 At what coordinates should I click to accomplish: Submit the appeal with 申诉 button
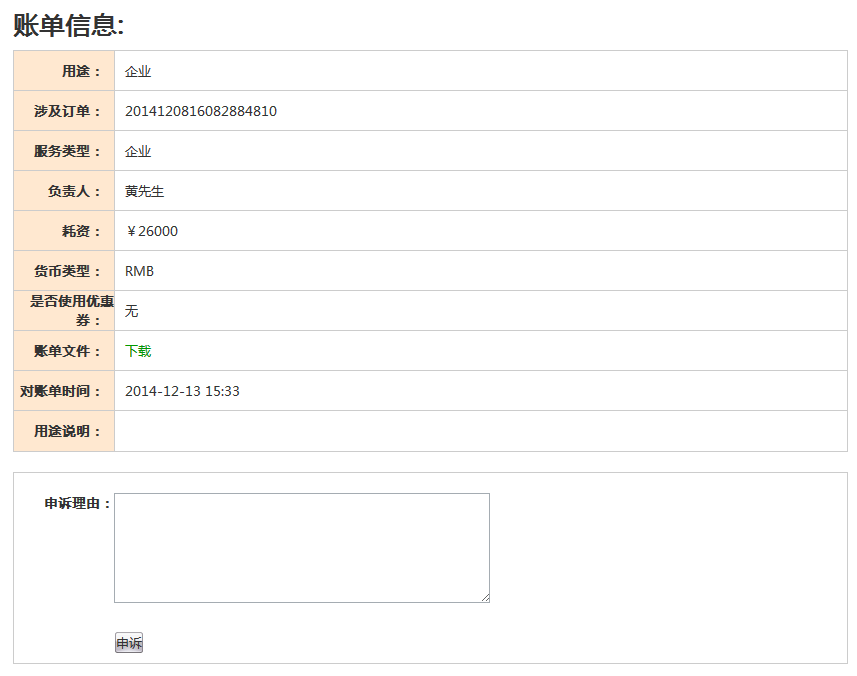pyautogui.click(x=129, y=643)
